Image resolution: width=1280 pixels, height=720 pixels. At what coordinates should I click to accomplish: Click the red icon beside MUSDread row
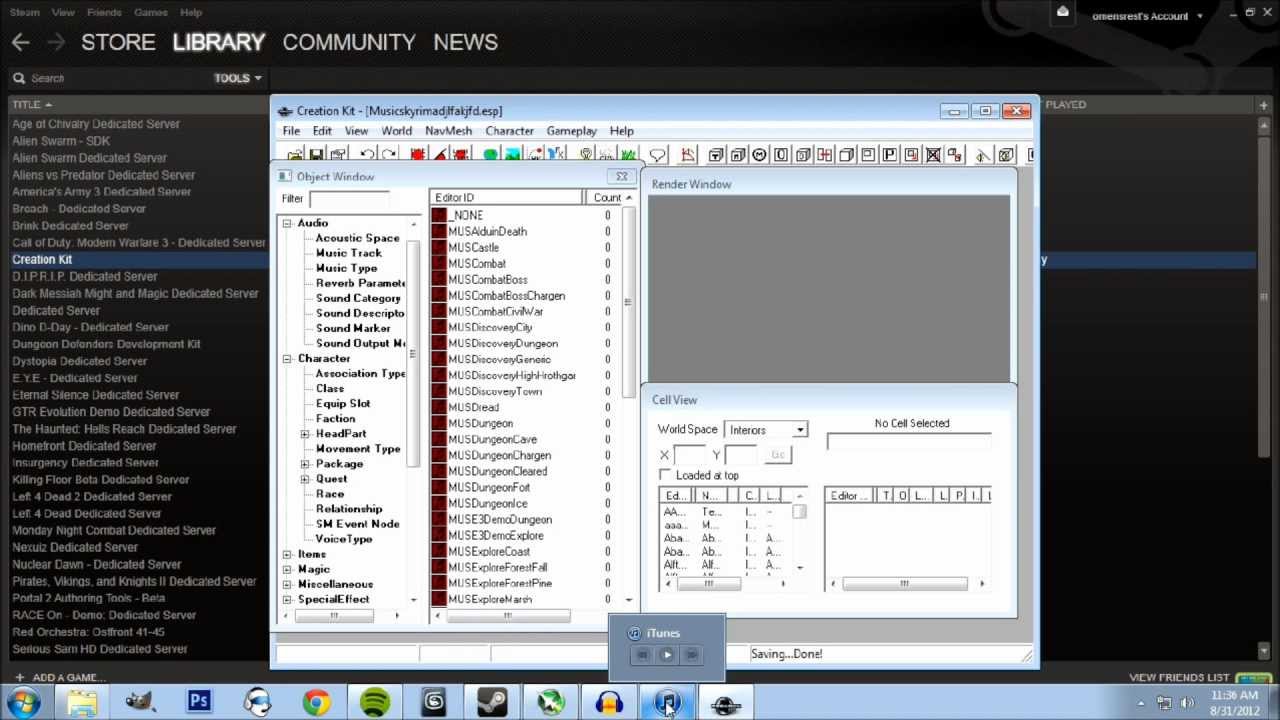(439, 407)
